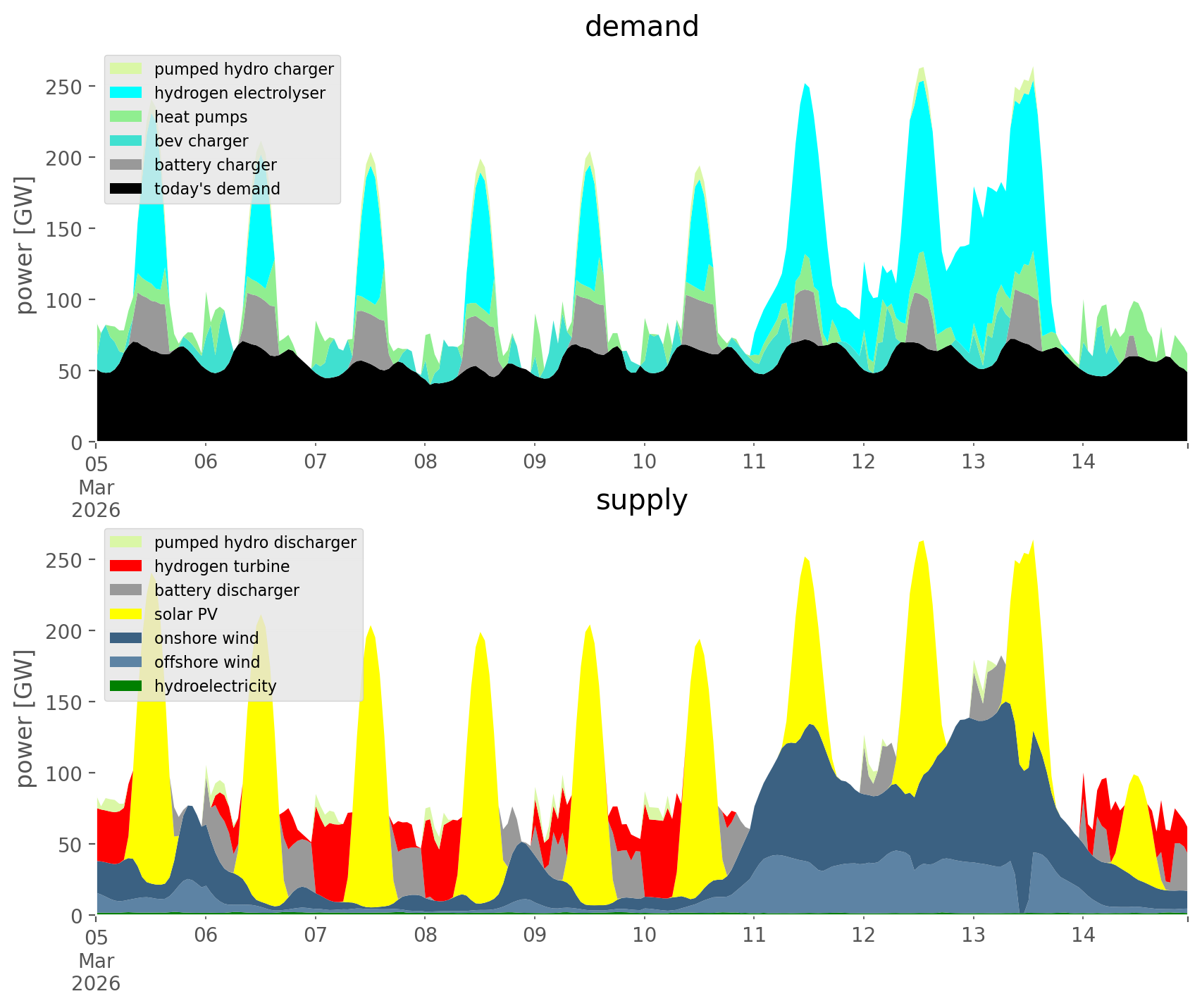Select the red hydrogen turbine legend swatch
The image size is (1202, 1008).
[x=127, y=566]
